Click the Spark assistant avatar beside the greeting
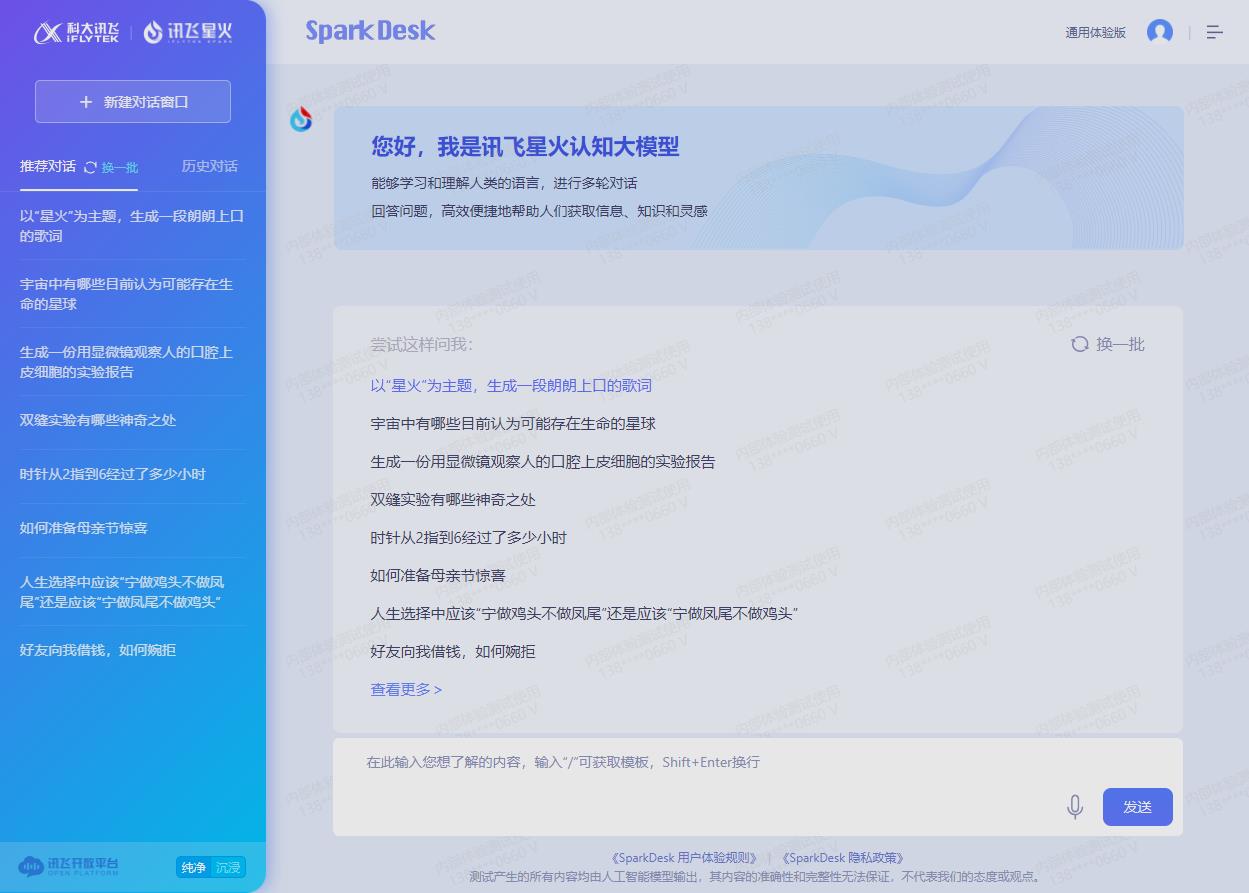The image size is (1249, 893). [x=301, y=119]
